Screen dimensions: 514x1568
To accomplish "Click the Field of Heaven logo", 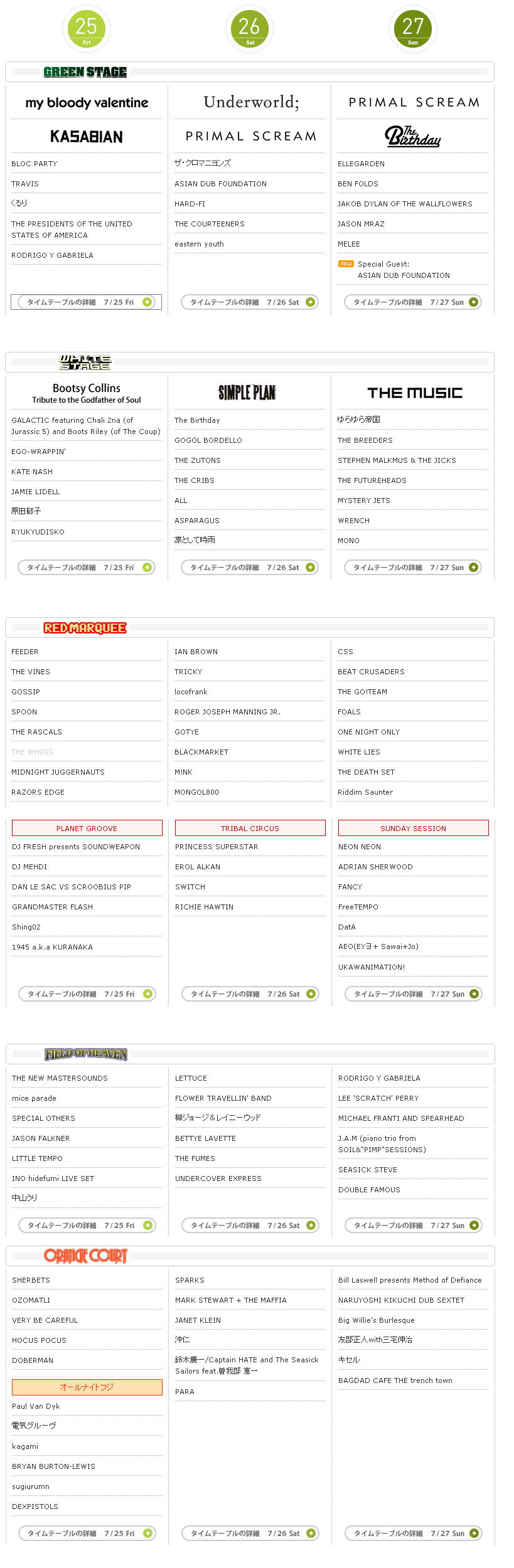I will (86, 1054).
